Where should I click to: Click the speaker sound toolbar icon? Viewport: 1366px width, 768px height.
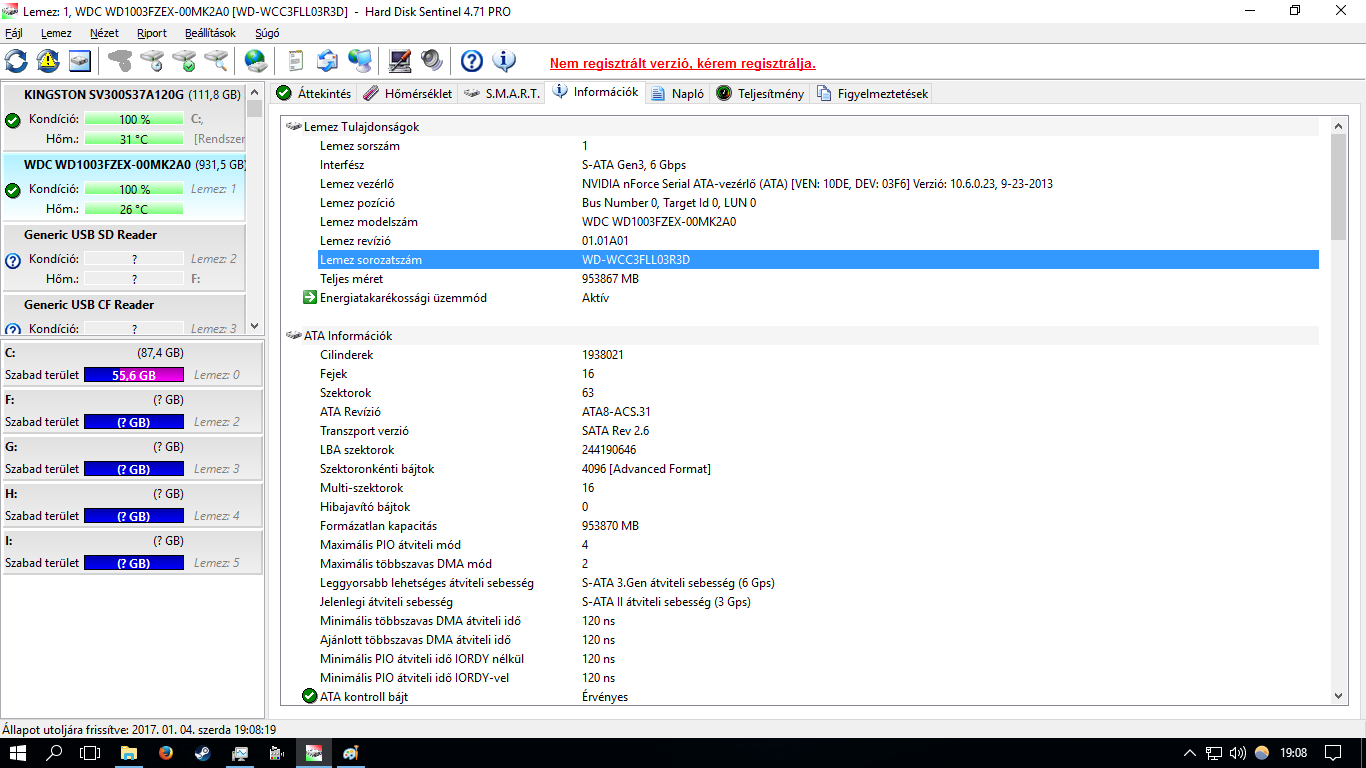[432, 61]
